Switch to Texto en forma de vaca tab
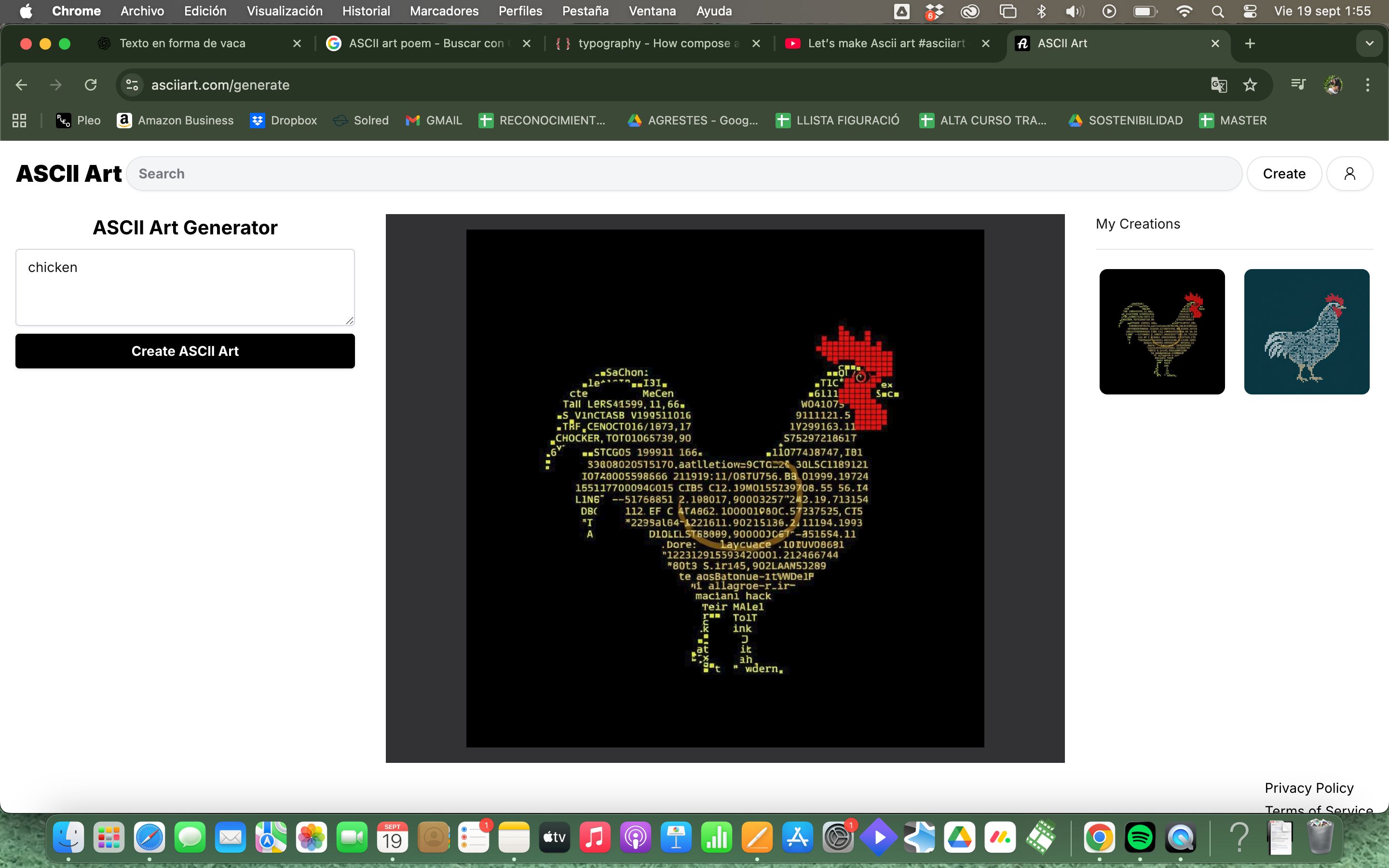Viewport: 1389px width, 868px height. coord(182,43)
